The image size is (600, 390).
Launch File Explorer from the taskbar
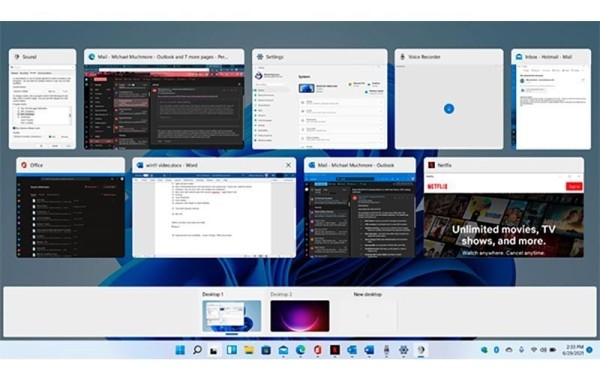[x=249, y=350]
